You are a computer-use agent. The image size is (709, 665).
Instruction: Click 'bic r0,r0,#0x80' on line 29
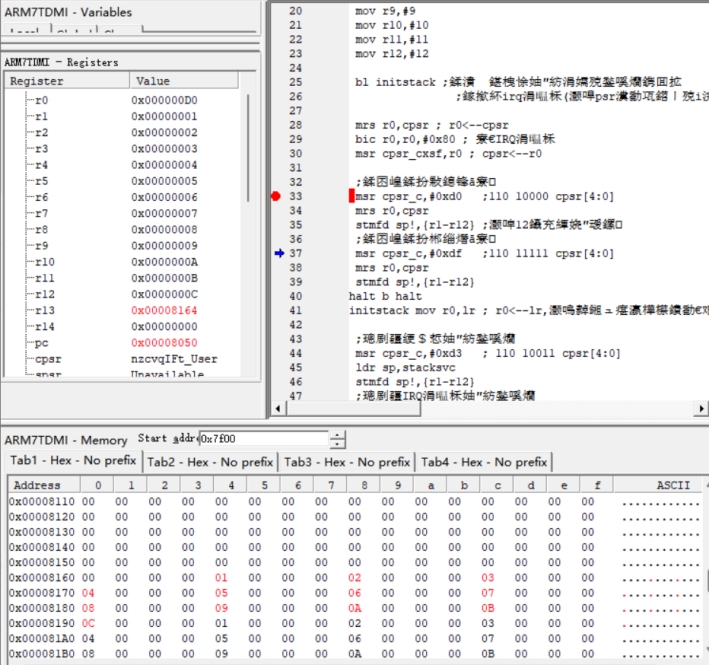[405, 139]
